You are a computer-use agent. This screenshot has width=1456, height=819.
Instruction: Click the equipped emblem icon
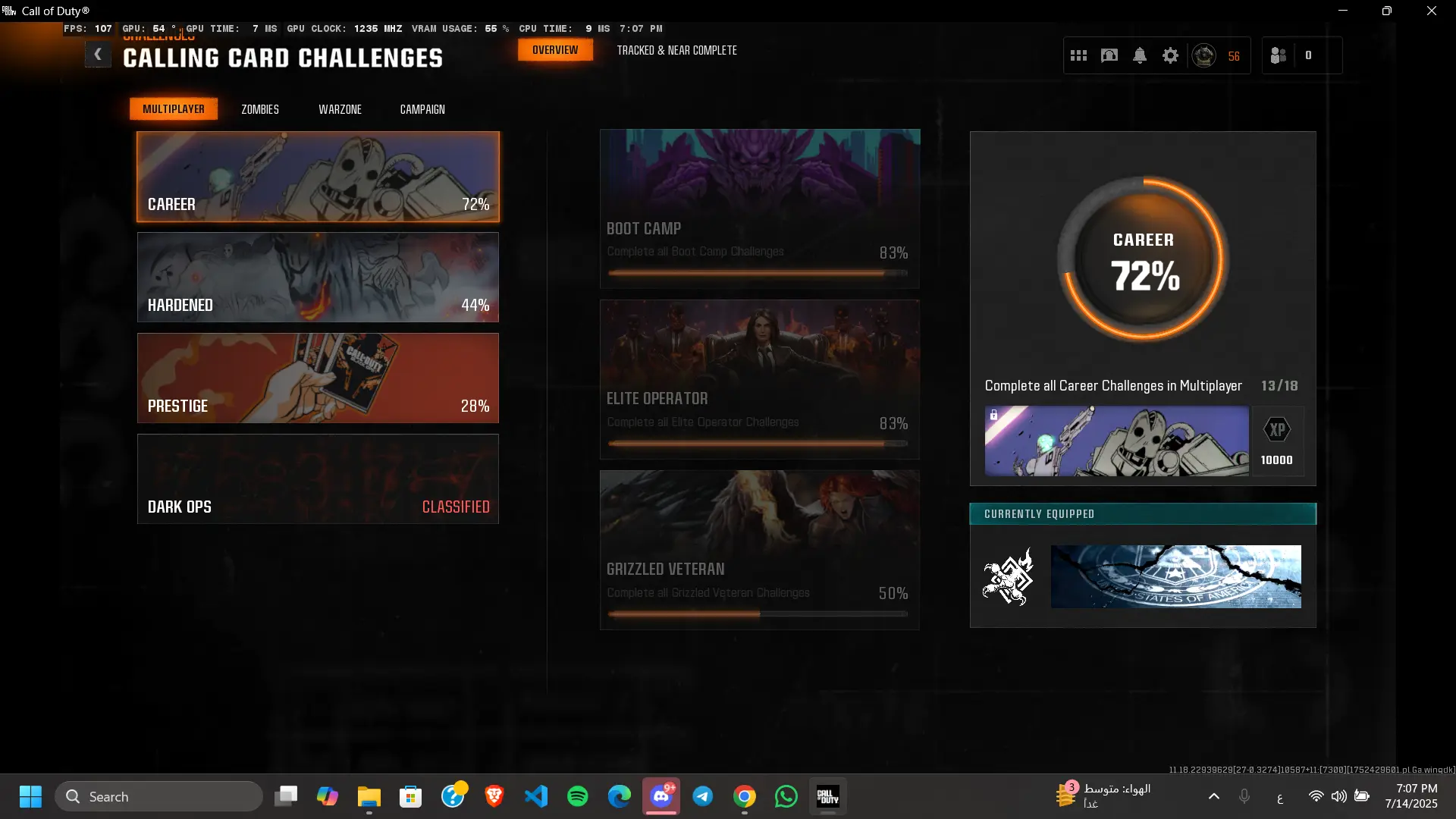click(x=1009, y=577)
